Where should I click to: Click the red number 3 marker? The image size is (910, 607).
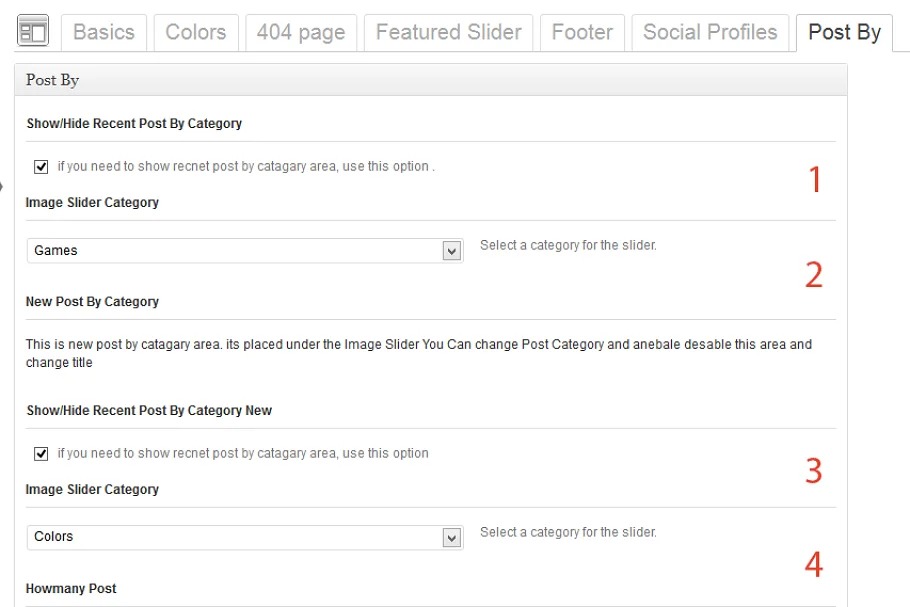814,470
